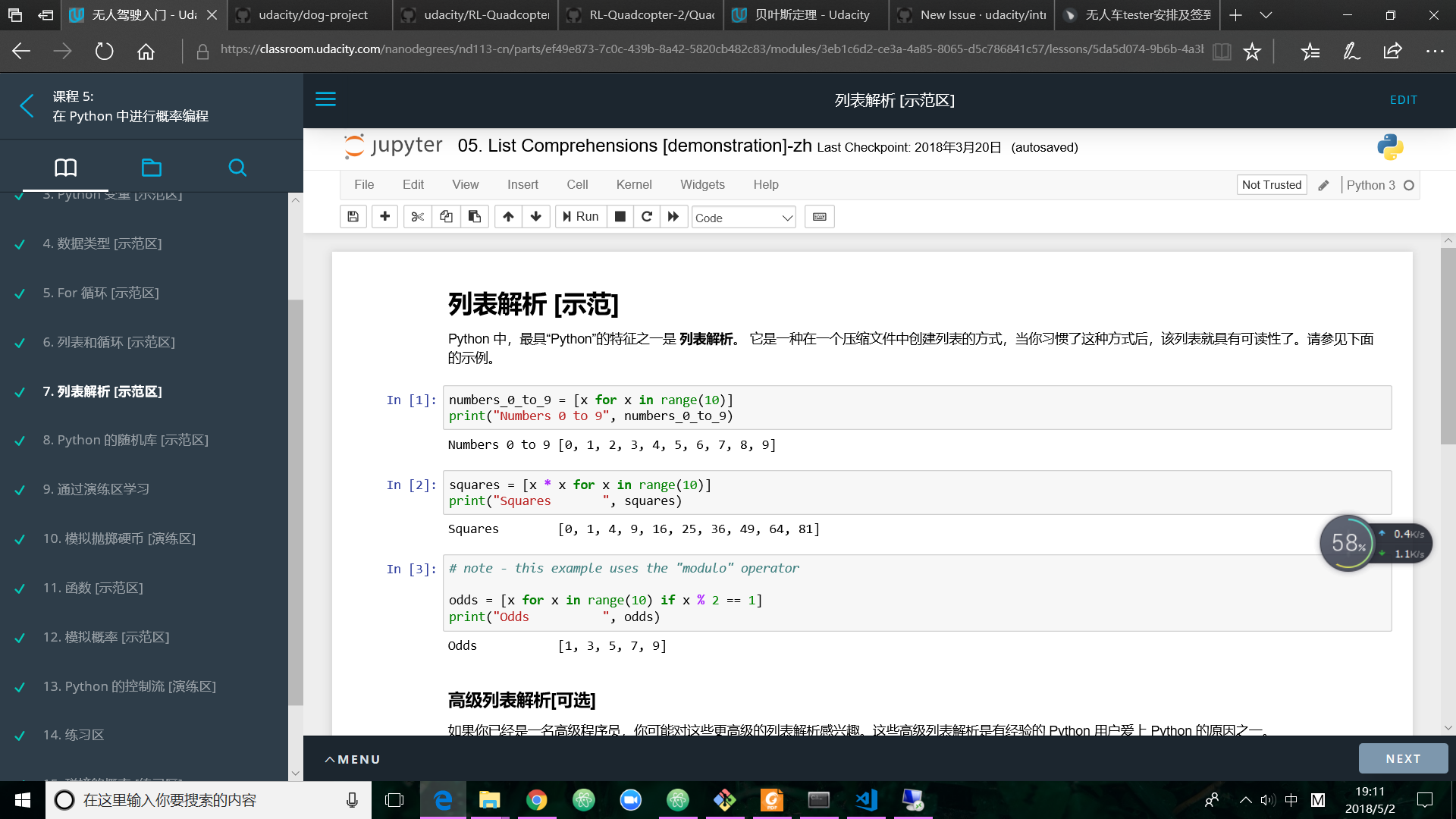
Task: Collapse the course sidebar with hamburger icon
Action: pyautogui.click(x=325, y=99)
